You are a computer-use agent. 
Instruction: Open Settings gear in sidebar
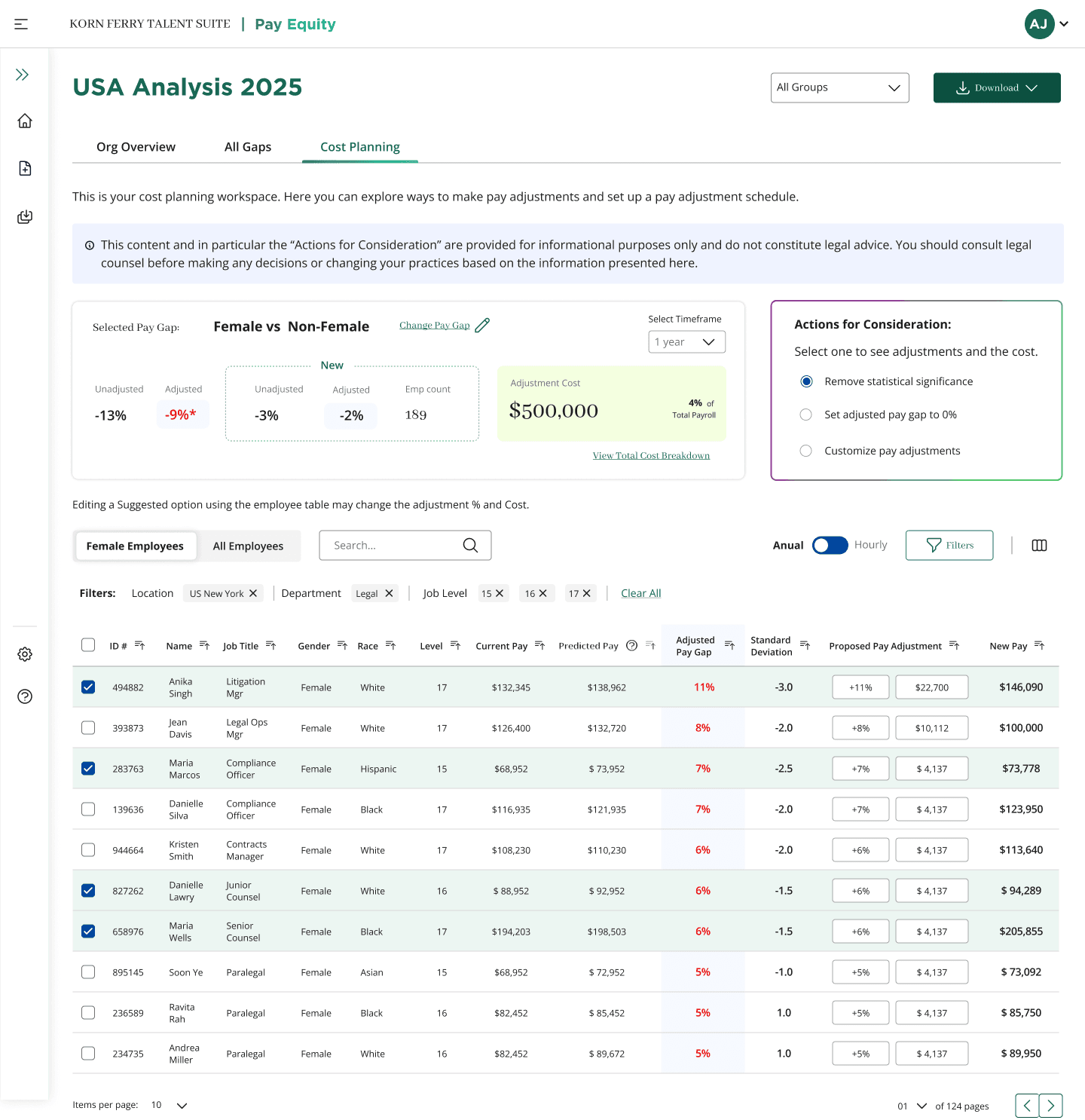(x=25, y=654)
